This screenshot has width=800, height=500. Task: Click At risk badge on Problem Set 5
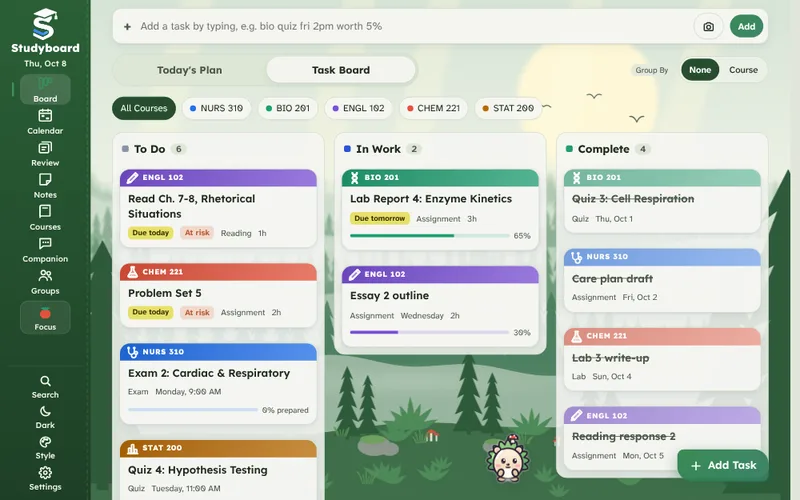pyautogui.click(x=197, y=312)
